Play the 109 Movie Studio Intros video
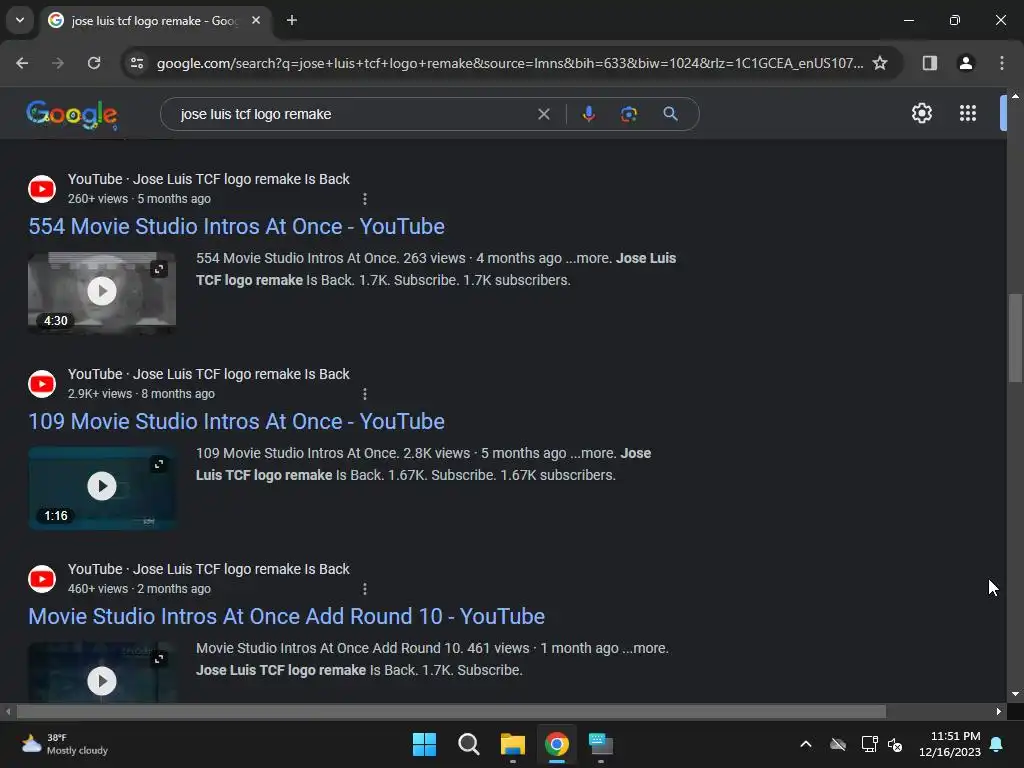The image size is (1024, 768). [102, 487]
